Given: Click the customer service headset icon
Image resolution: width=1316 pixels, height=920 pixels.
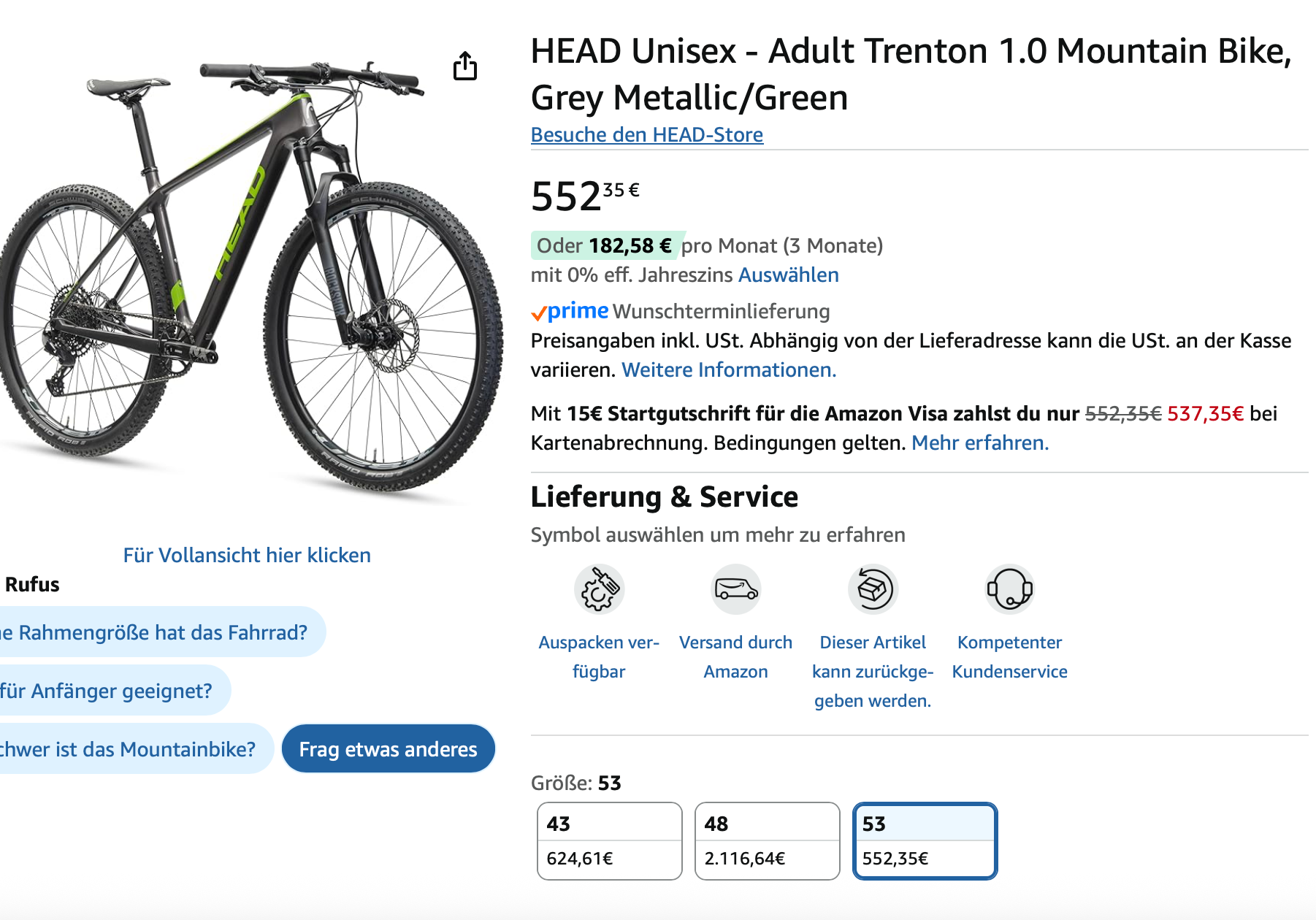Looking at the screenshot, I should point(1010,589).
